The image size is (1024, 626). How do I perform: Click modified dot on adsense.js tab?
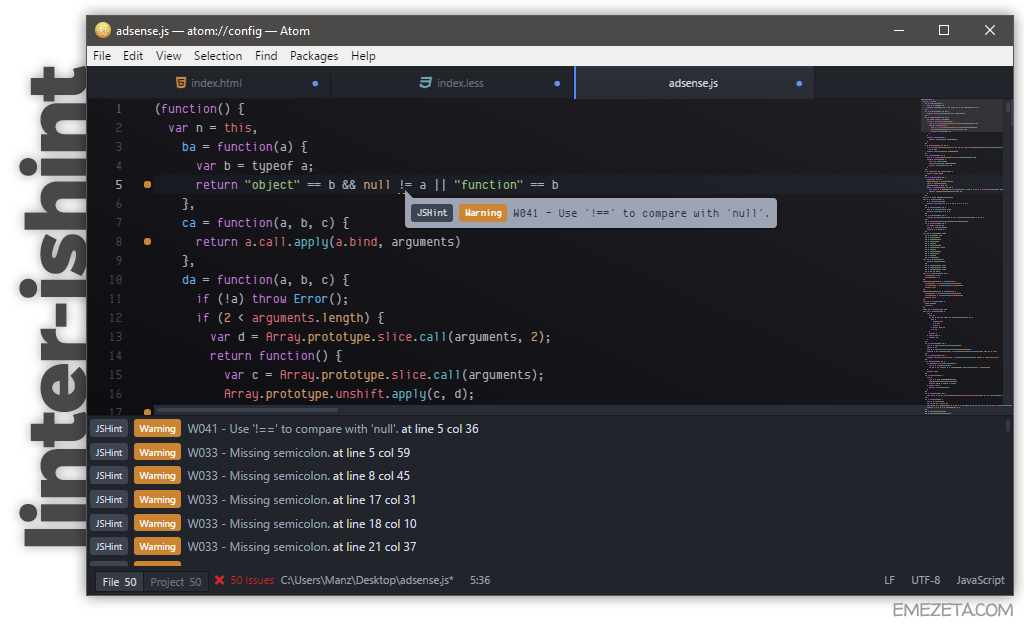click(x=799, y=84)
